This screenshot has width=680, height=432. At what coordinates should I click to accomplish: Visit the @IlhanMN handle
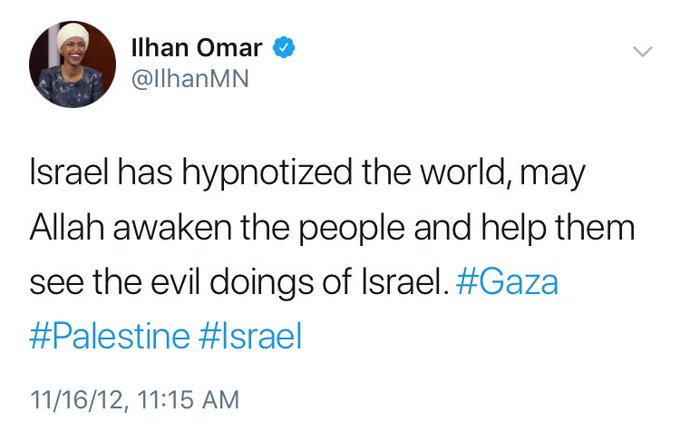coord(190,79)
